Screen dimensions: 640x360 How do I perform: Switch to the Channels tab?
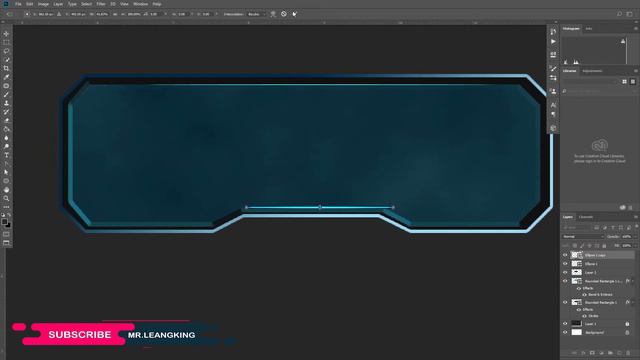point(586,217)
